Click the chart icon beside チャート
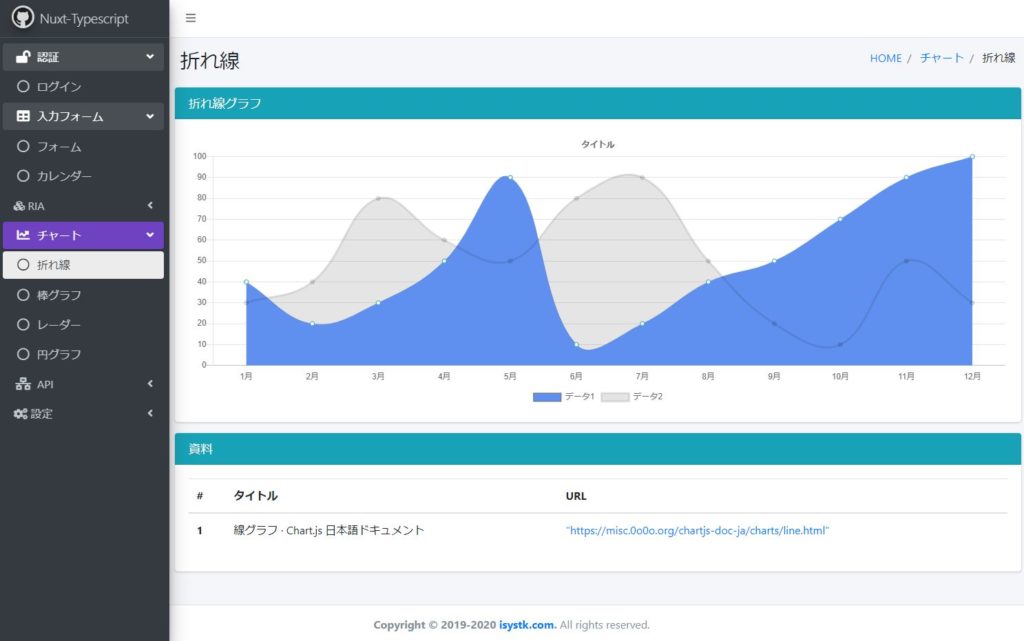Image resolution: width=1024 pixels, height=641 pixels. pos(23,235)
